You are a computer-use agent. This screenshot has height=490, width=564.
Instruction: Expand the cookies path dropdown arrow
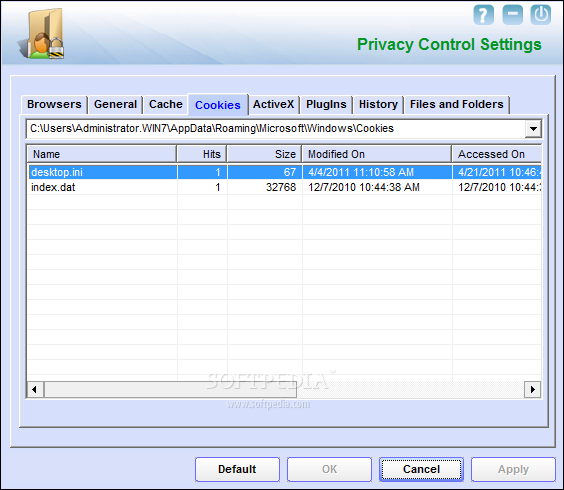click(x=533, y=128)
